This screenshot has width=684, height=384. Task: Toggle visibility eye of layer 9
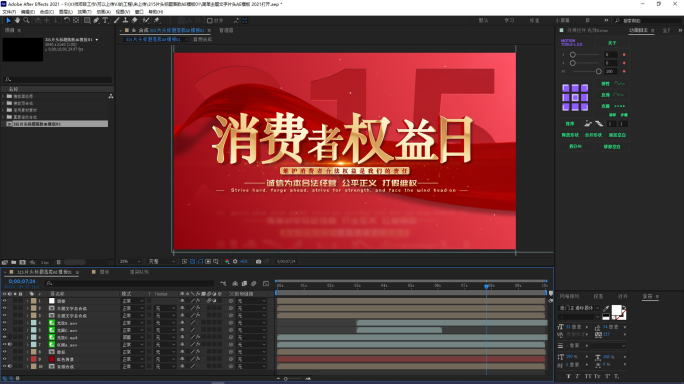[4, 359]
